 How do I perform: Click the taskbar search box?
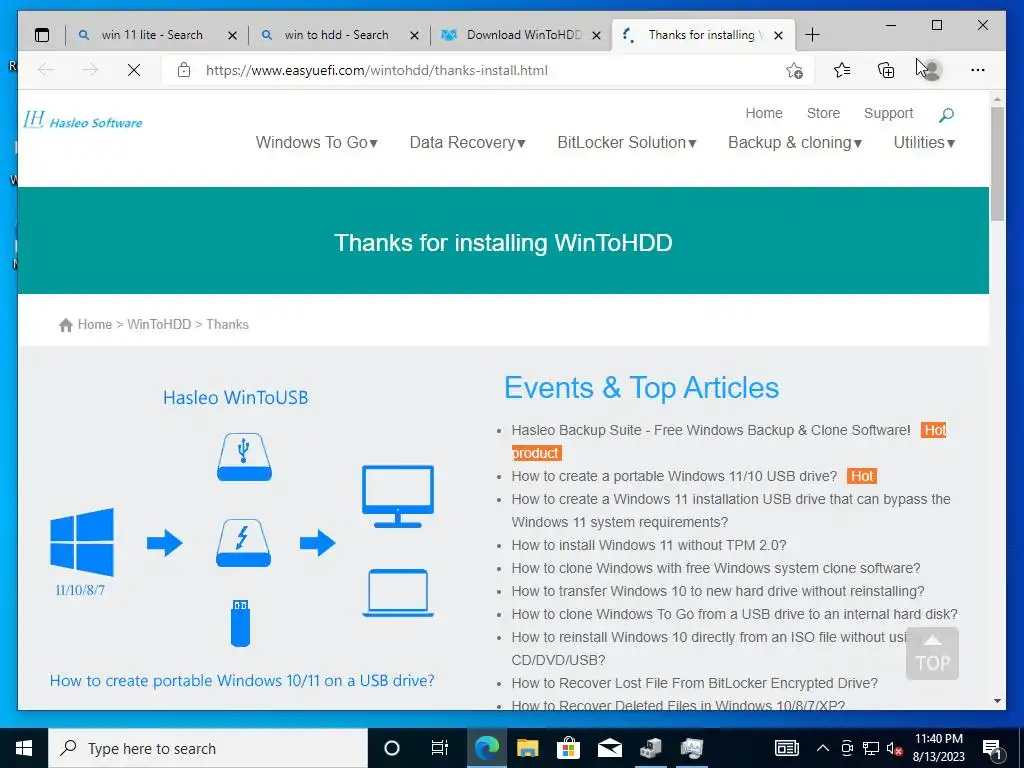click(208, 748)
